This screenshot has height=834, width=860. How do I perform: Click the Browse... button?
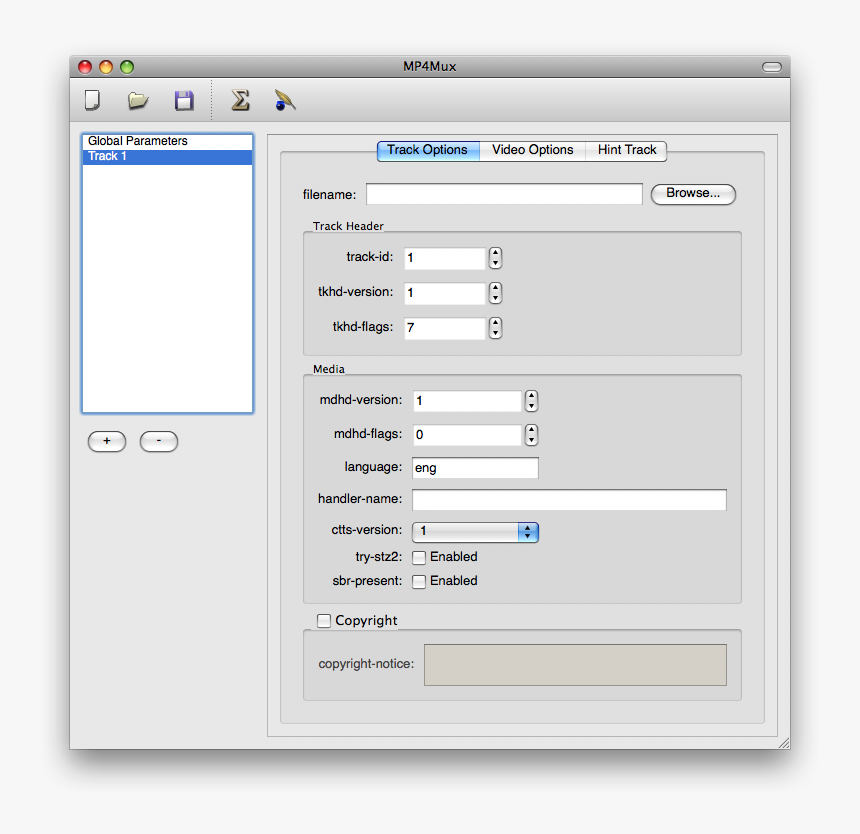click(x=693, y=194)
